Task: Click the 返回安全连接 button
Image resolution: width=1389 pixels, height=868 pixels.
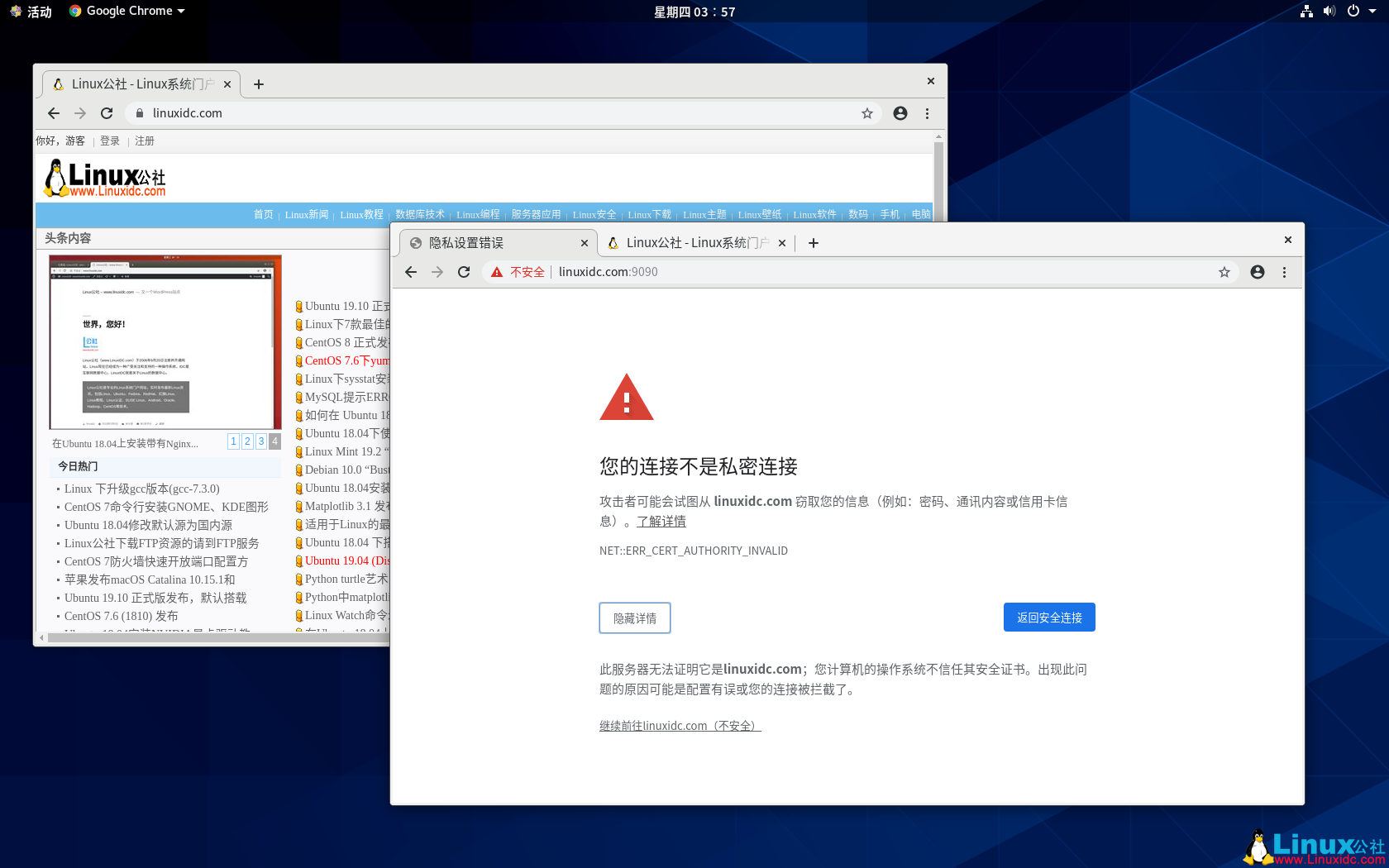Action: tap(1049, 617)
